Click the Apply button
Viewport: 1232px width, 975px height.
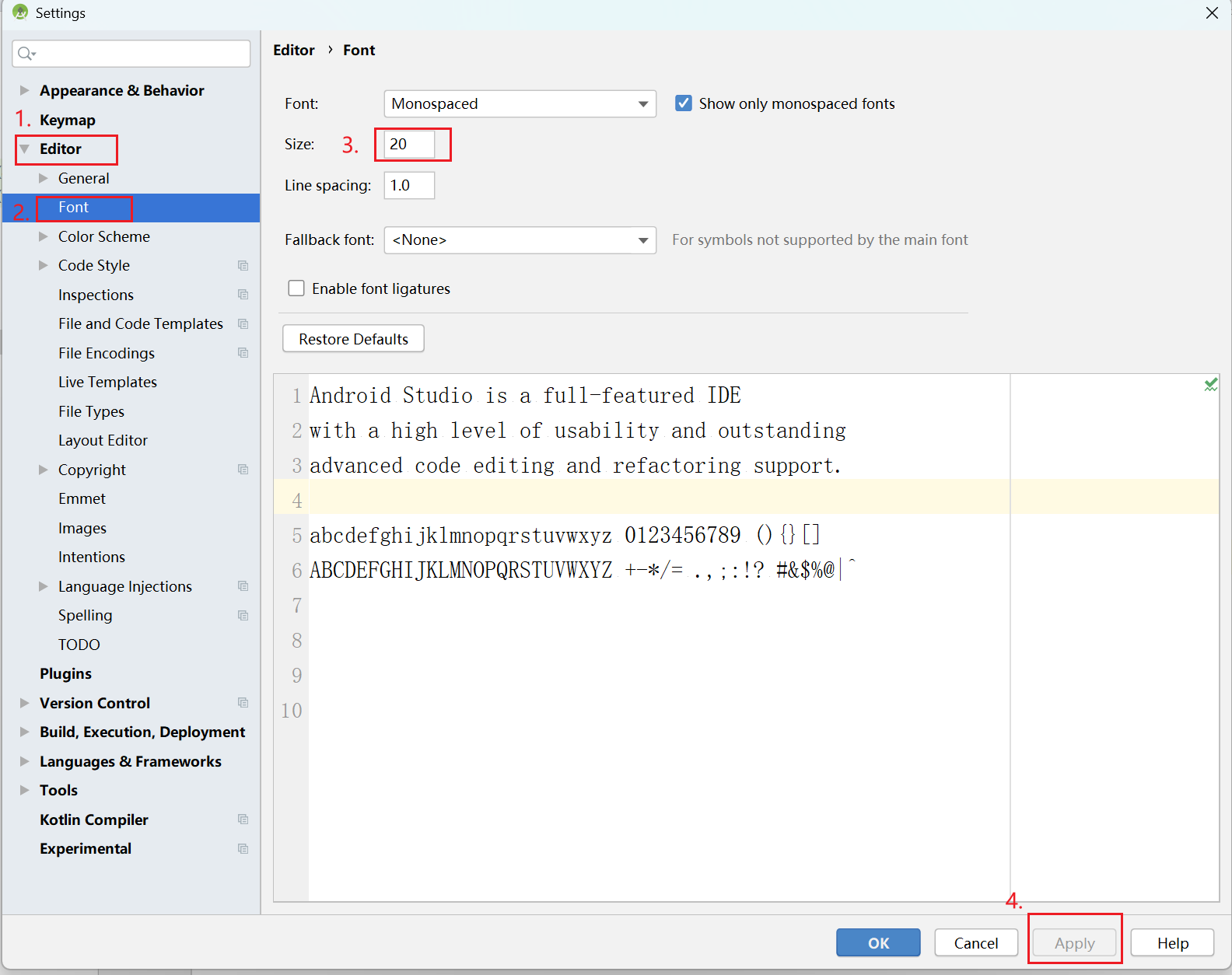point(1075,943)
